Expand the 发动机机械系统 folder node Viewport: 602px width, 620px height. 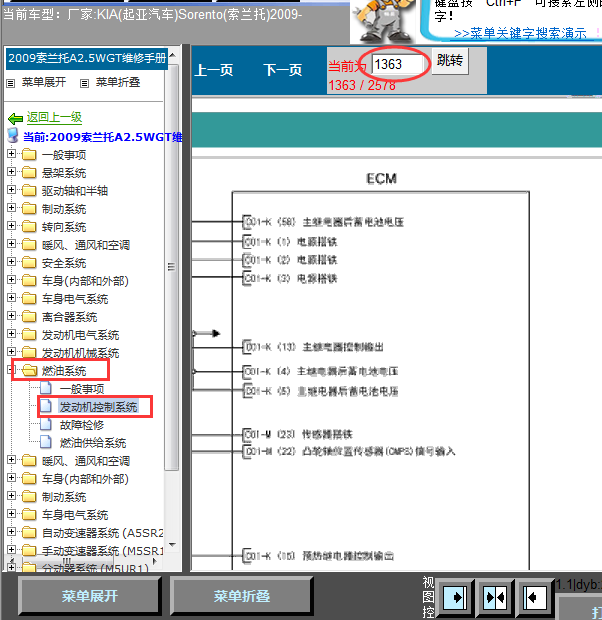(x=11, y=352)
